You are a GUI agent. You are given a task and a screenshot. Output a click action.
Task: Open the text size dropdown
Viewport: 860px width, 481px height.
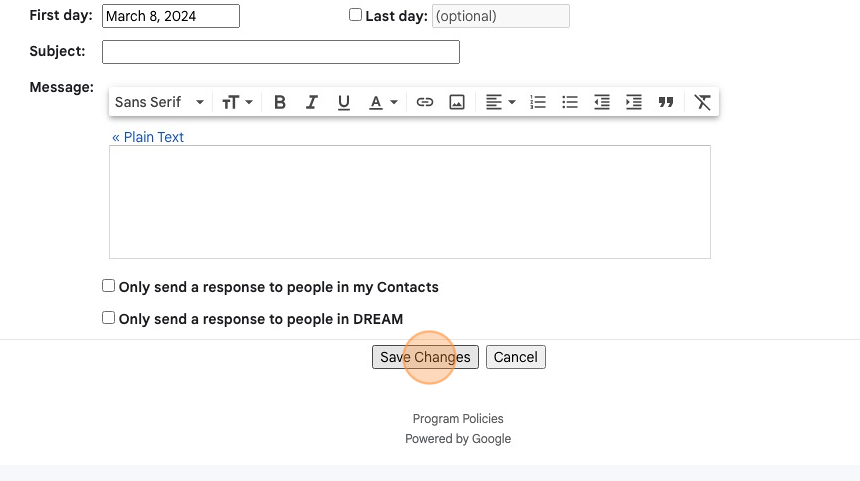(237, 102)
